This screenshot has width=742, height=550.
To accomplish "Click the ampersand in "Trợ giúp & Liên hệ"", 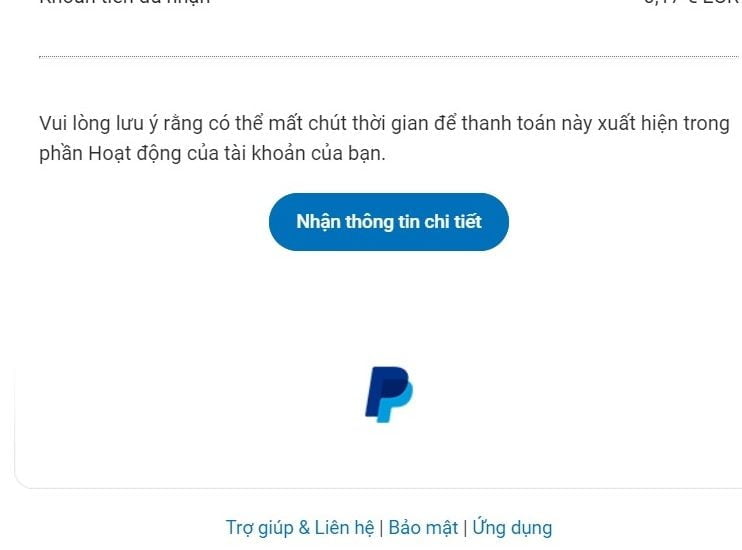I will [x=304, y=528].
